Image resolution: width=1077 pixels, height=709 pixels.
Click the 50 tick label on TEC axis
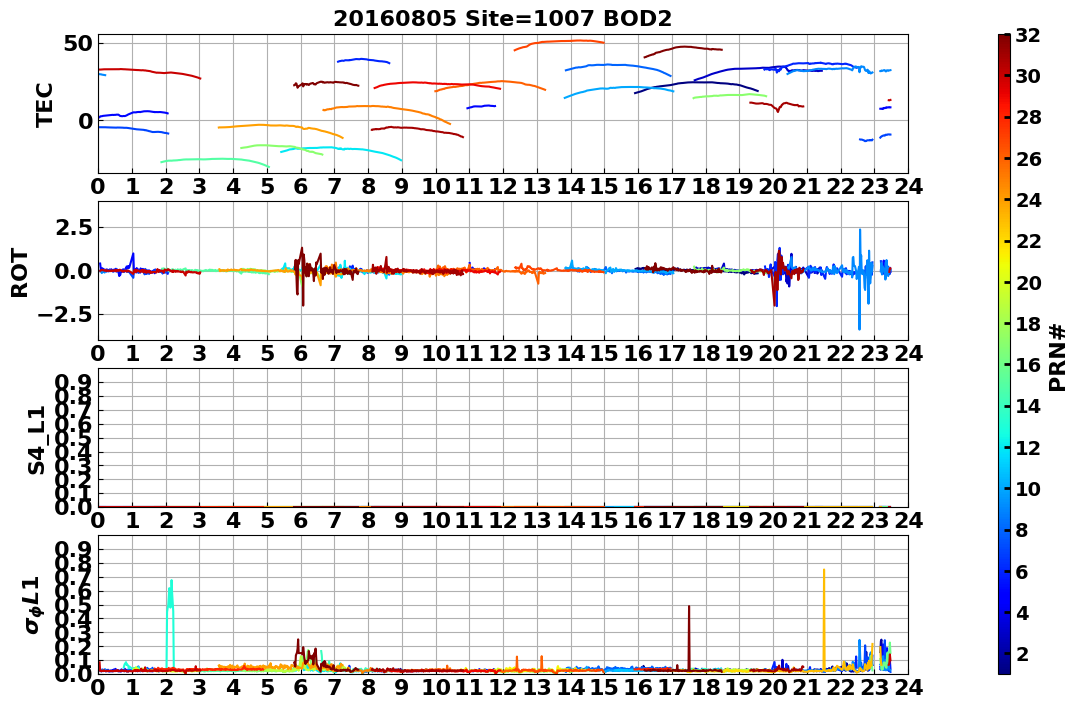[76, 44]
